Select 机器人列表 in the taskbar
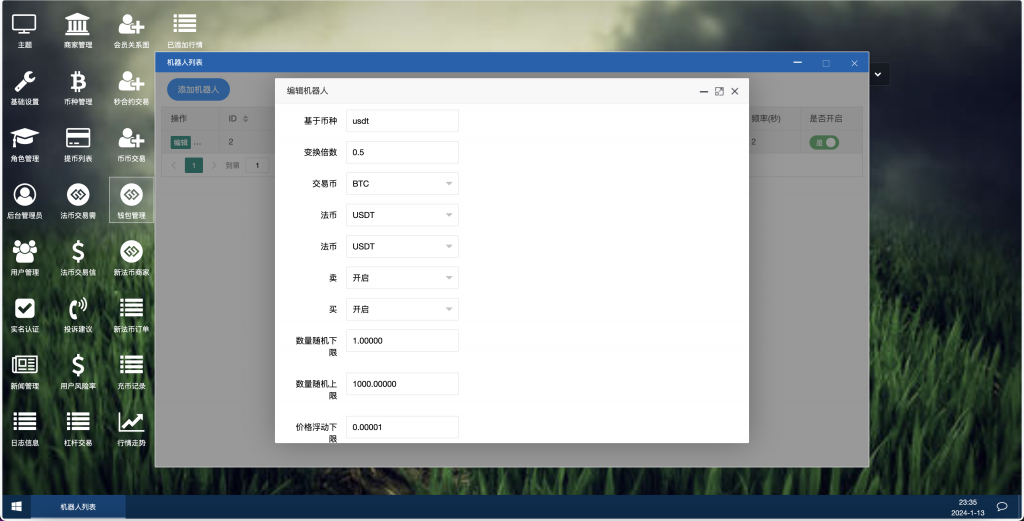The width and height of the screenshot is (1024, 521). coord(78,507)
